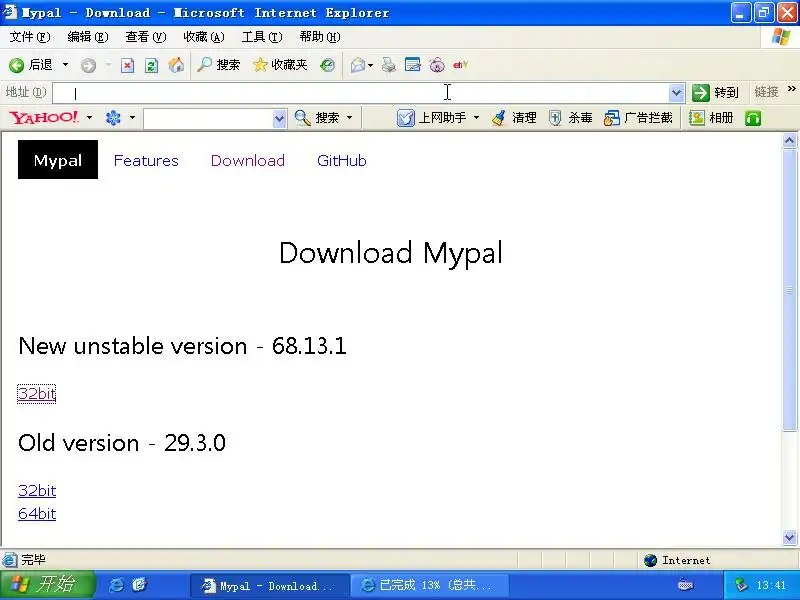Click the pink pig toolbar icon
800x600 pixels.
click(x=437, y=65)
